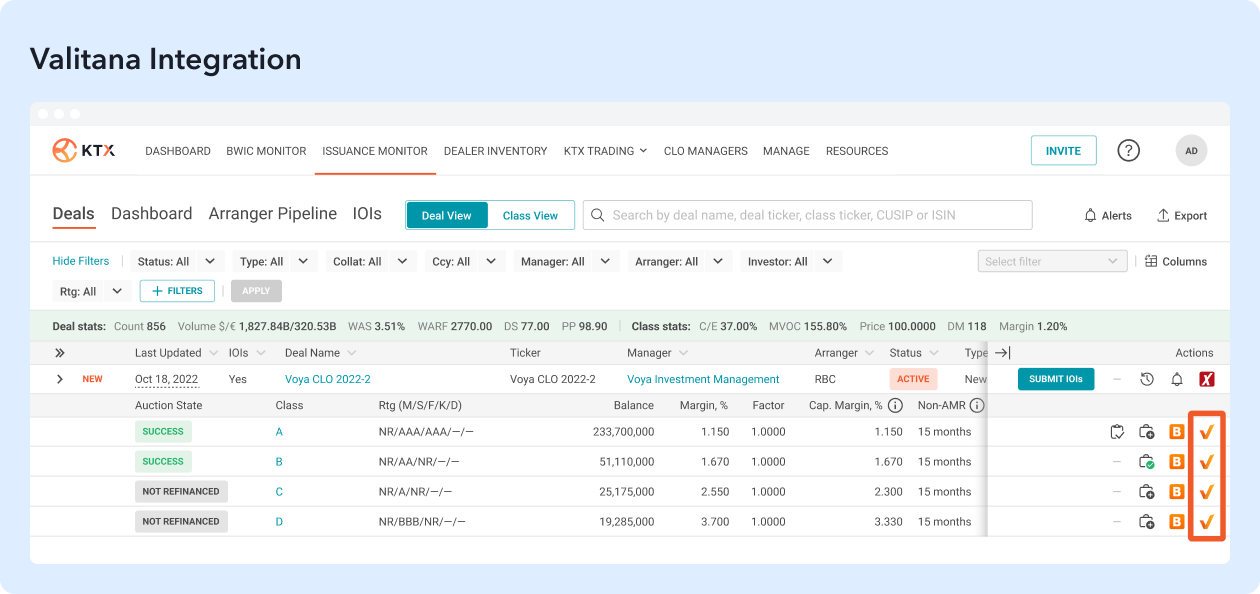Open the history clock icon for Voya CLO 2022-2
Viewport: 1260px width, 594px height.
pos(1147,379)
